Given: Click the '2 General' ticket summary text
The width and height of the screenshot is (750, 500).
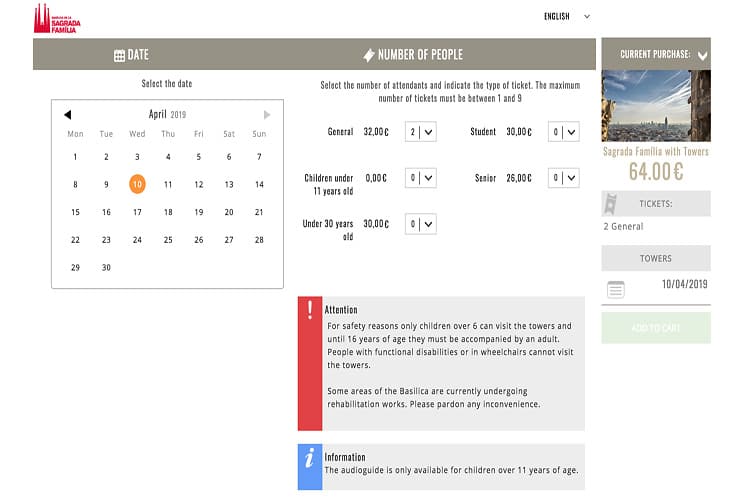Looking at the screenshot, I should (x=623, y=227).
